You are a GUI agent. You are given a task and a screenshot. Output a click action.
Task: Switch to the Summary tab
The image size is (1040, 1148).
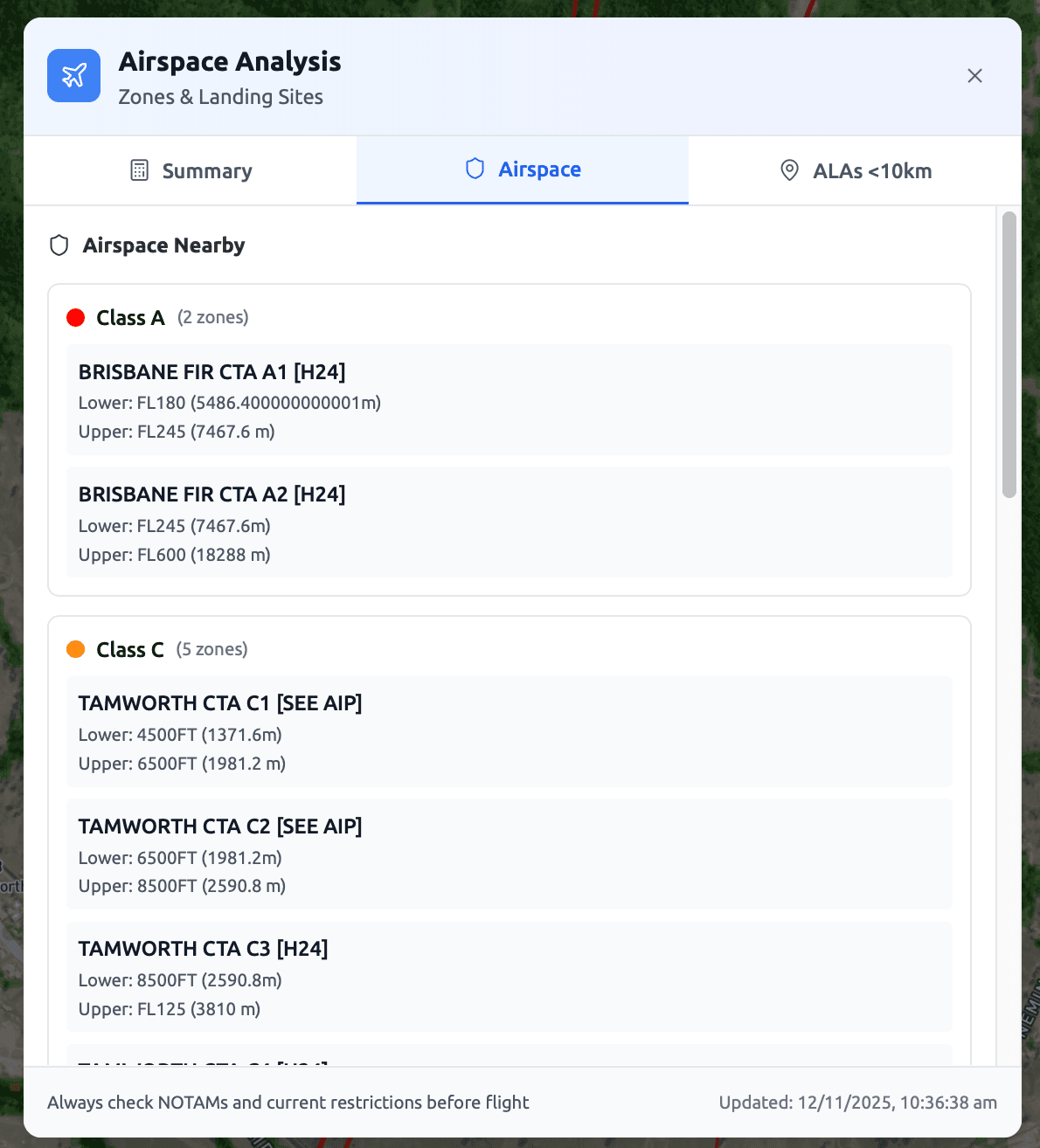191,170
